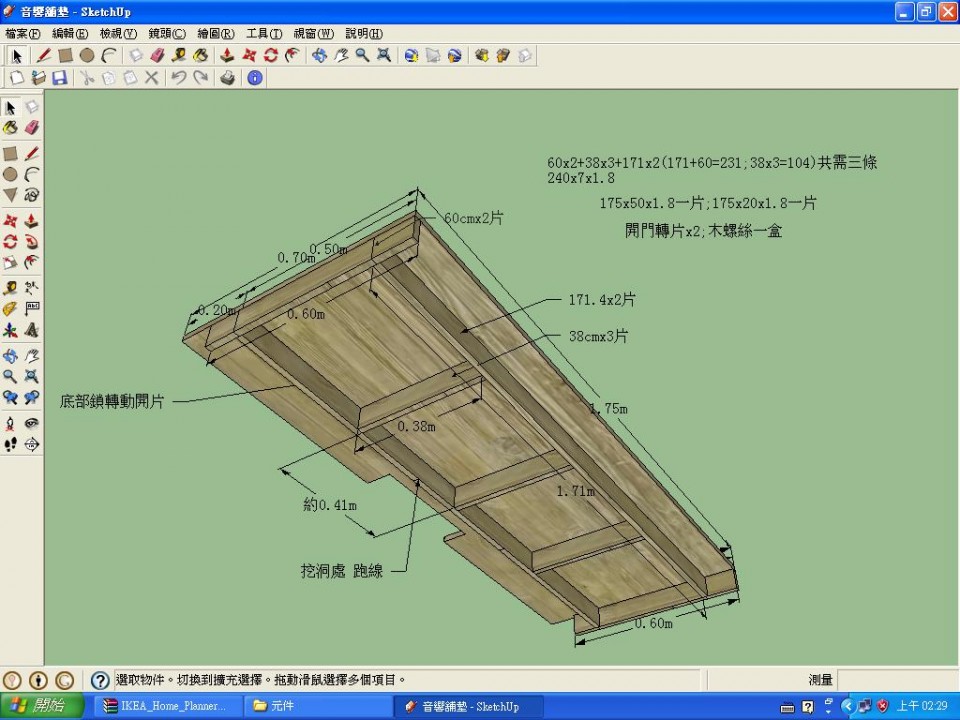Click the Undo arrow icon

(x=179, y=78)
